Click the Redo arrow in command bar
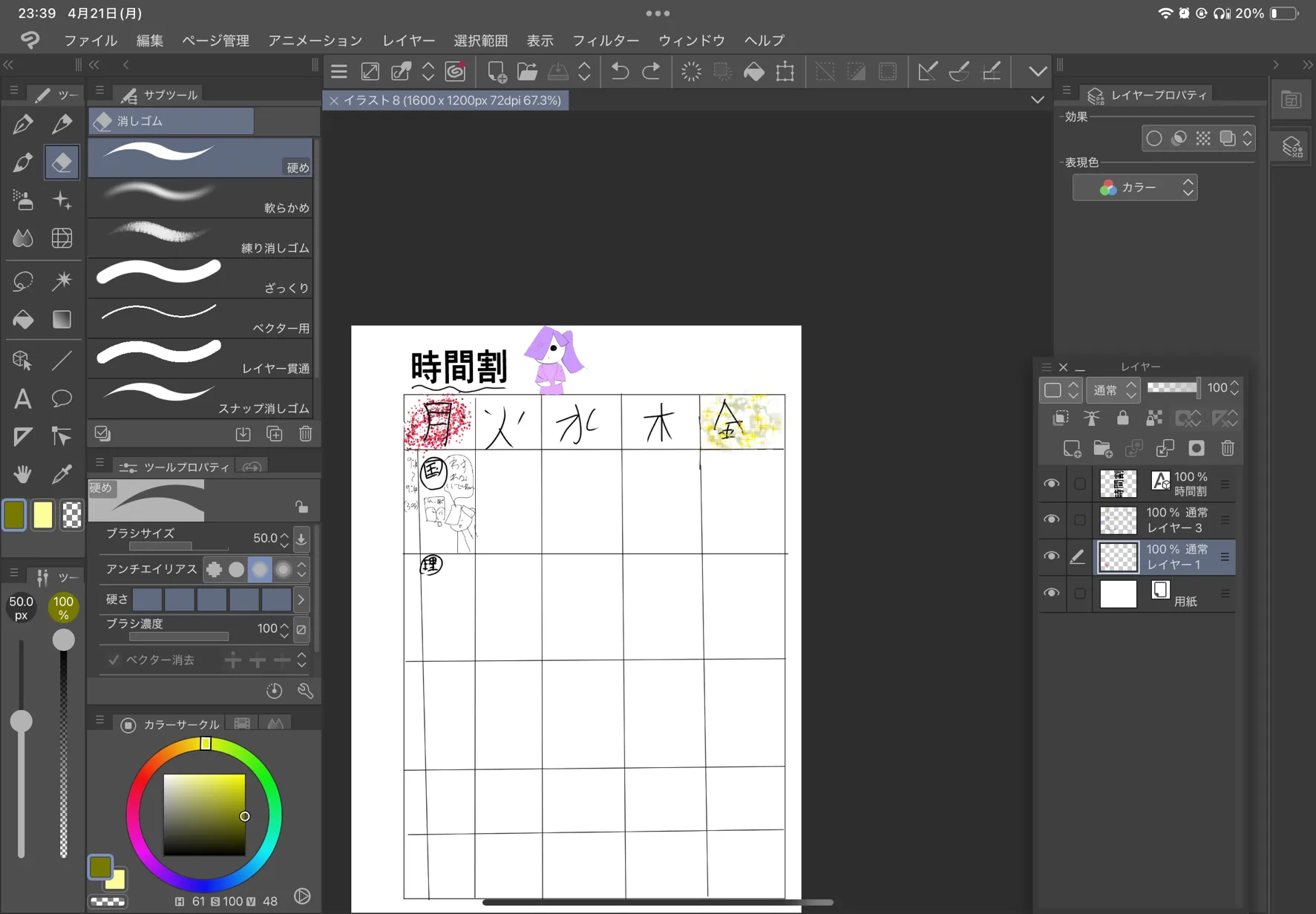This screenshot has width=1316, height=914. (x=651, y=71)
